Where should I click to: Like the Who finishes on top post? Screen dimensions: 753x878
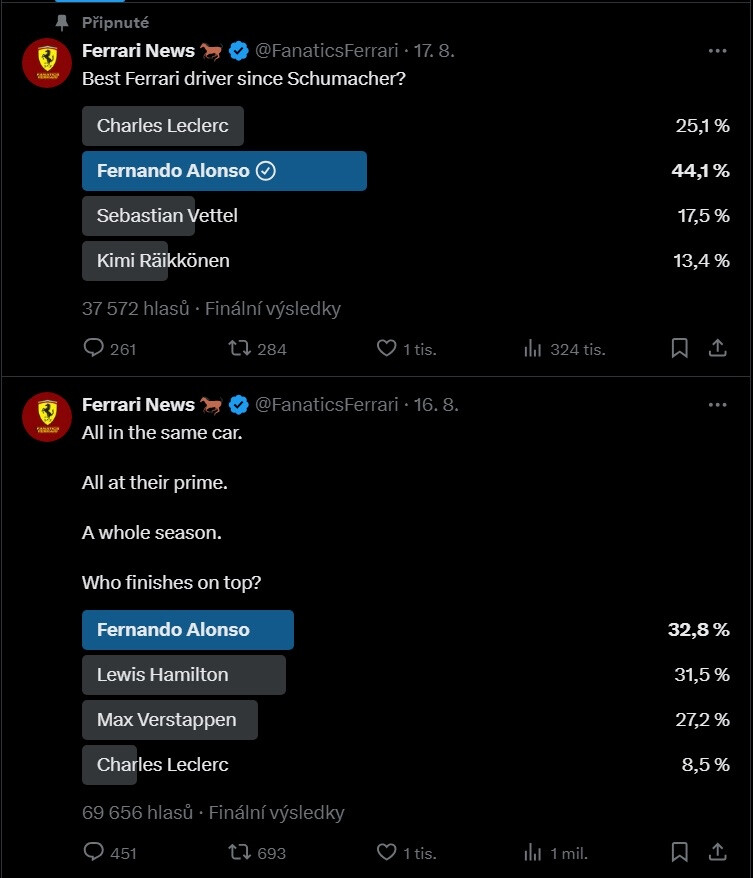[x=406, y=852]
